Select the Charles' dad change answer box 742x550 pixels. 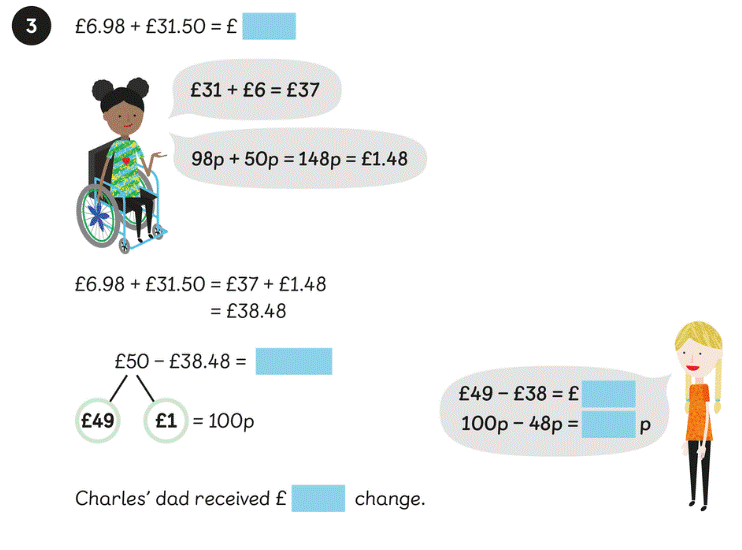pos(318,498)
